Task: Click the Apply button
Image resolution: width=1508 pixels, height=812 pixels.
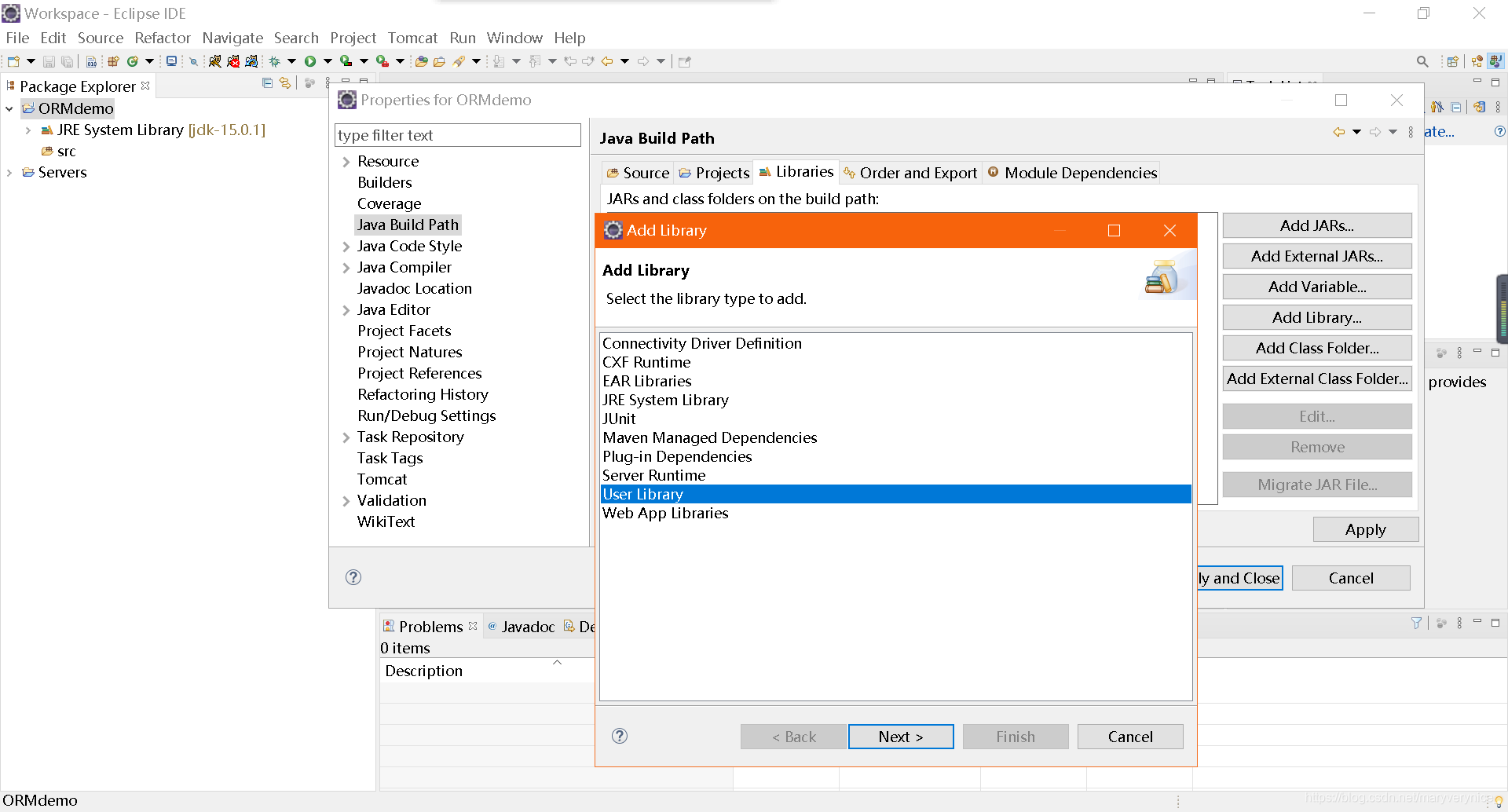Action: click(x=1365, y=529)
